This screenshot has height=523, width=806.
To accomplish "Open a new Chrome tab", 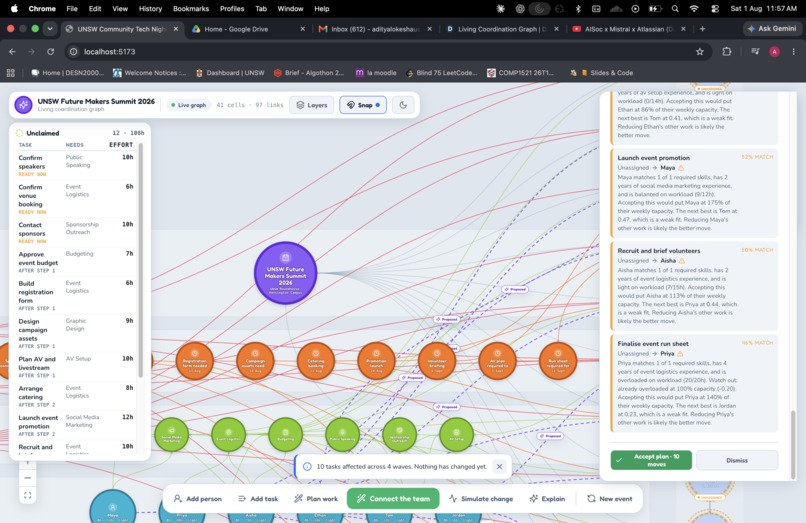I will [x=702, y=29].
